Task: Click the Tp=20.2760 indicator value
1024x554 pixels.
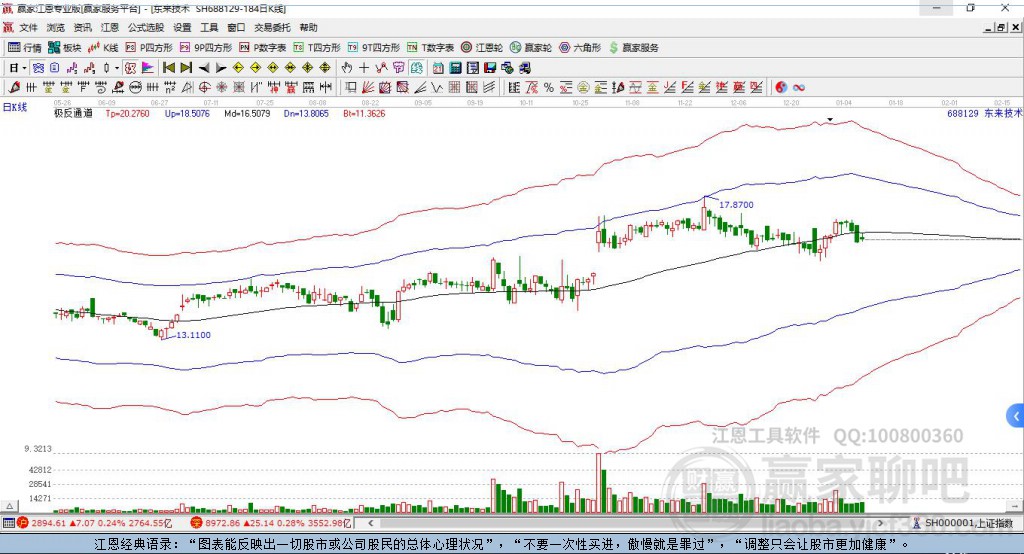Action: click(127, 113)
